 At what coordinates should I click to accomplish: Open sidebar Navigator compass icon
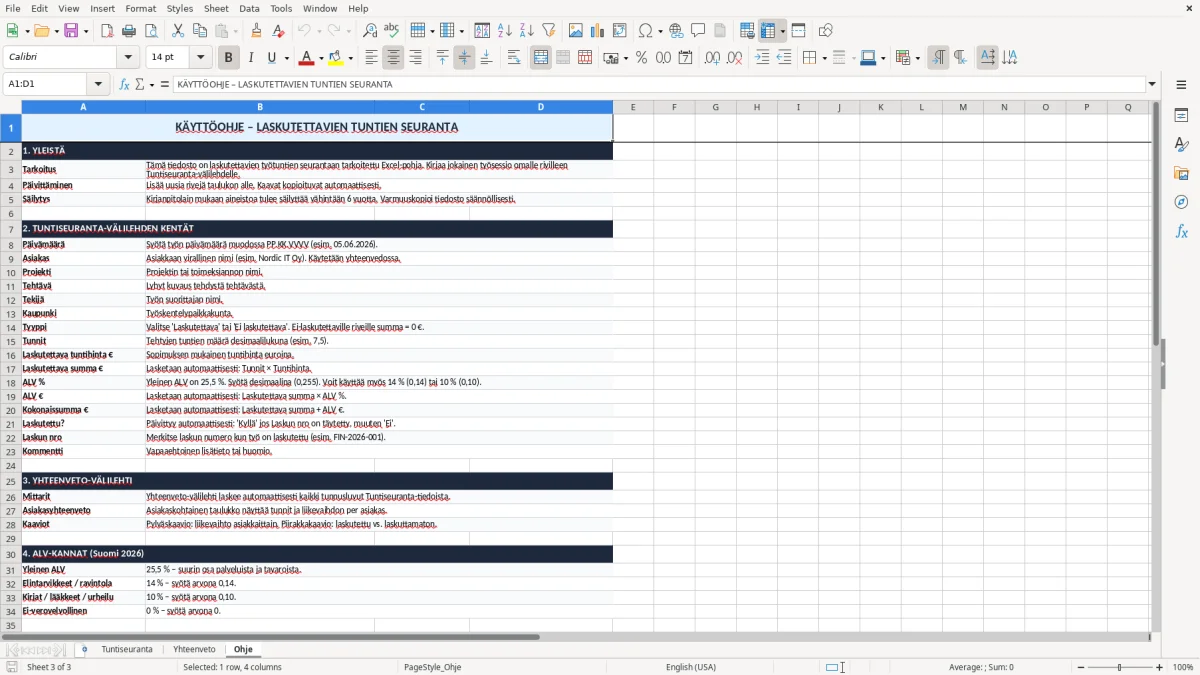1181,203
